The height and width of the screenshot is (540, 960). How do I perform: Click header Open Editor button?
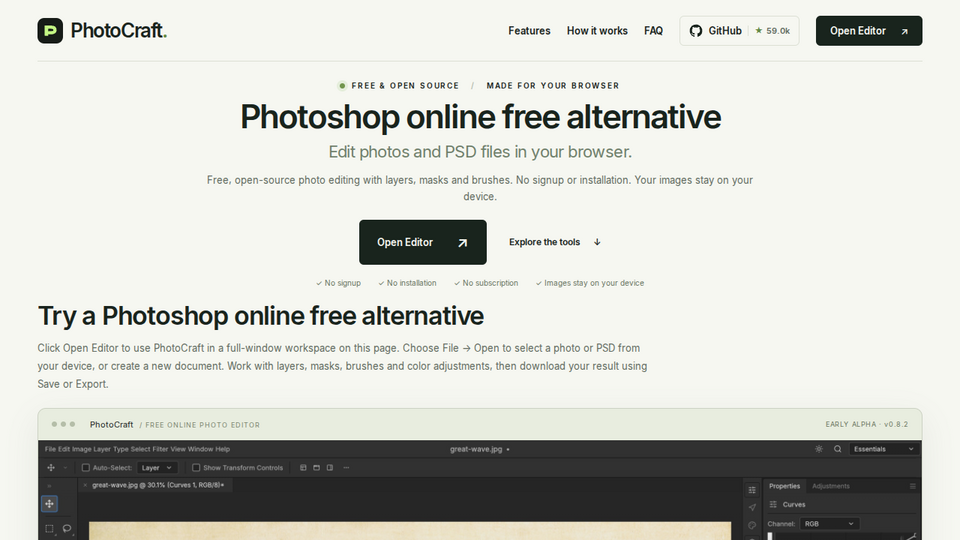869,31
